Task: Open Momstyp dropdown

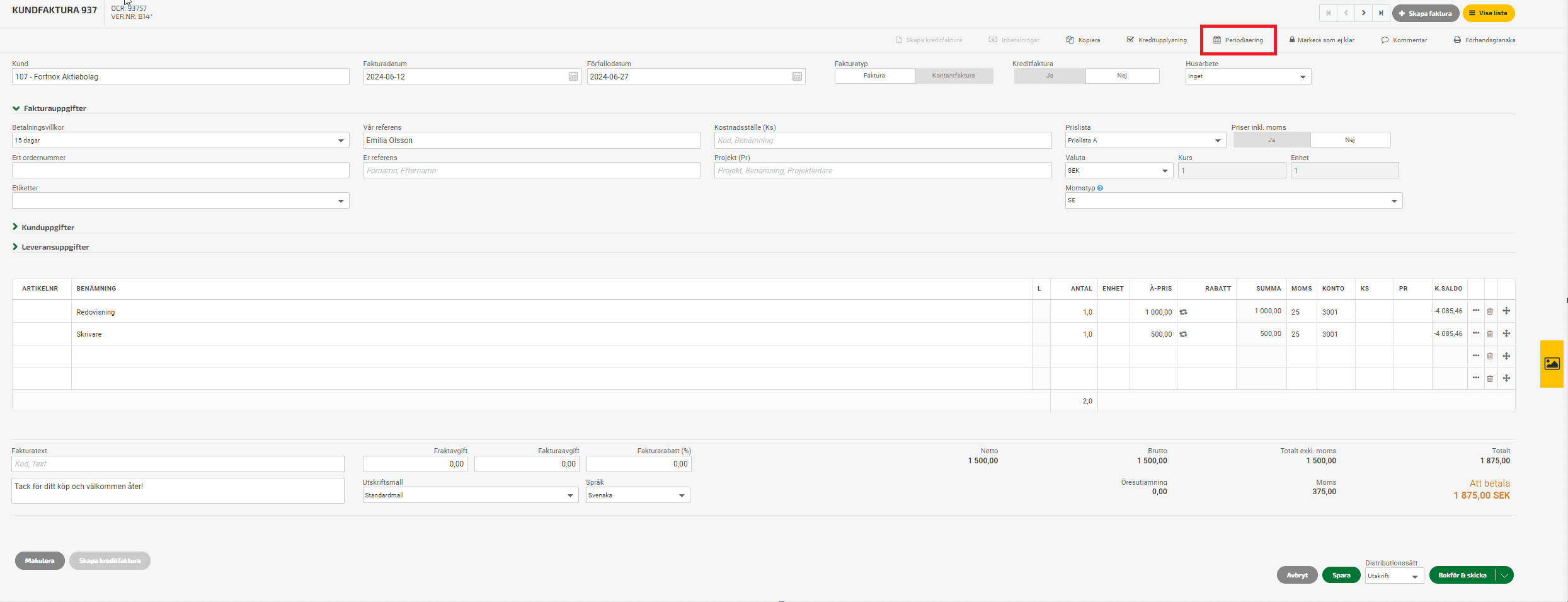Action: click(x=1233, y=200)
